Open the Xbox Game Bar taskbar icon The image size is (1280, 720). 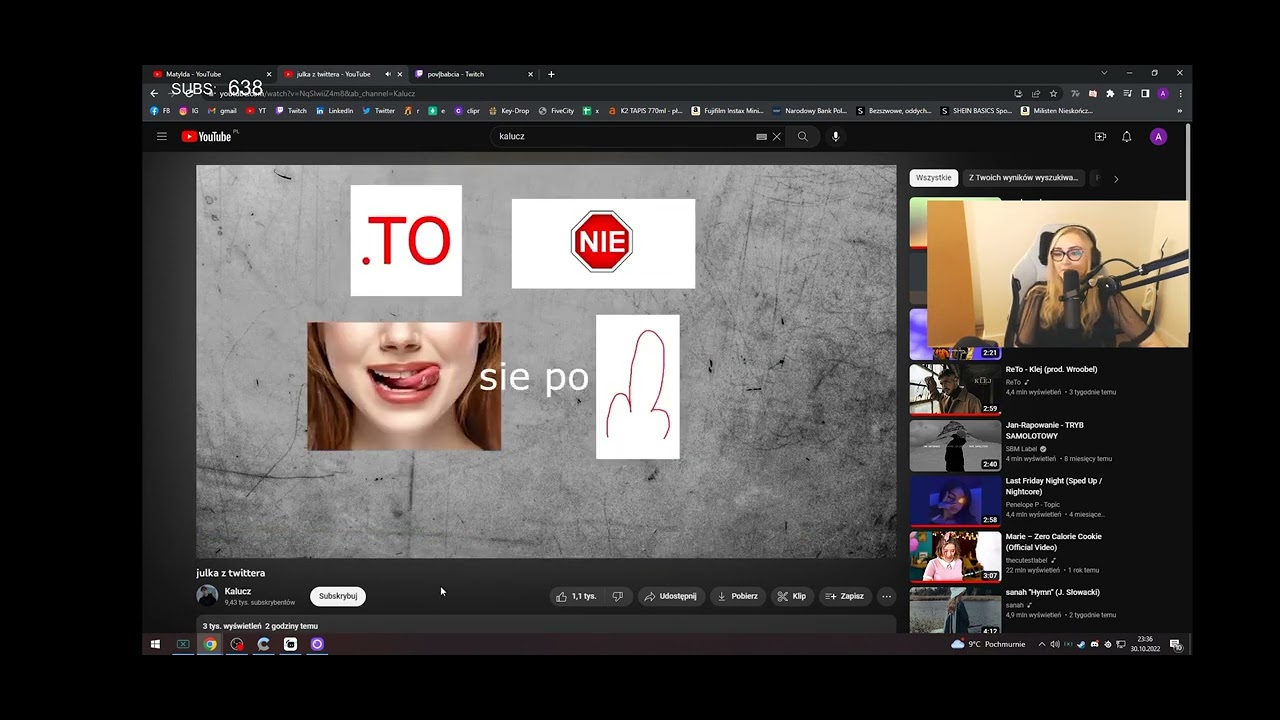(x=183, y=644)
